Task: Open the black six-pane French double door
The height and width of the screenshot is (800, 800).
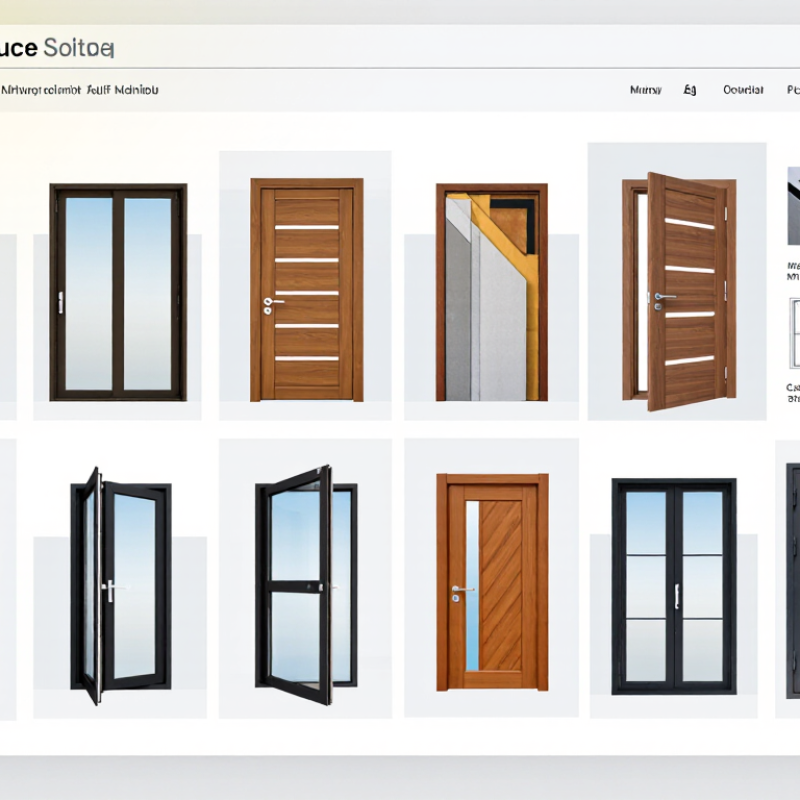Action: point(674,586)
